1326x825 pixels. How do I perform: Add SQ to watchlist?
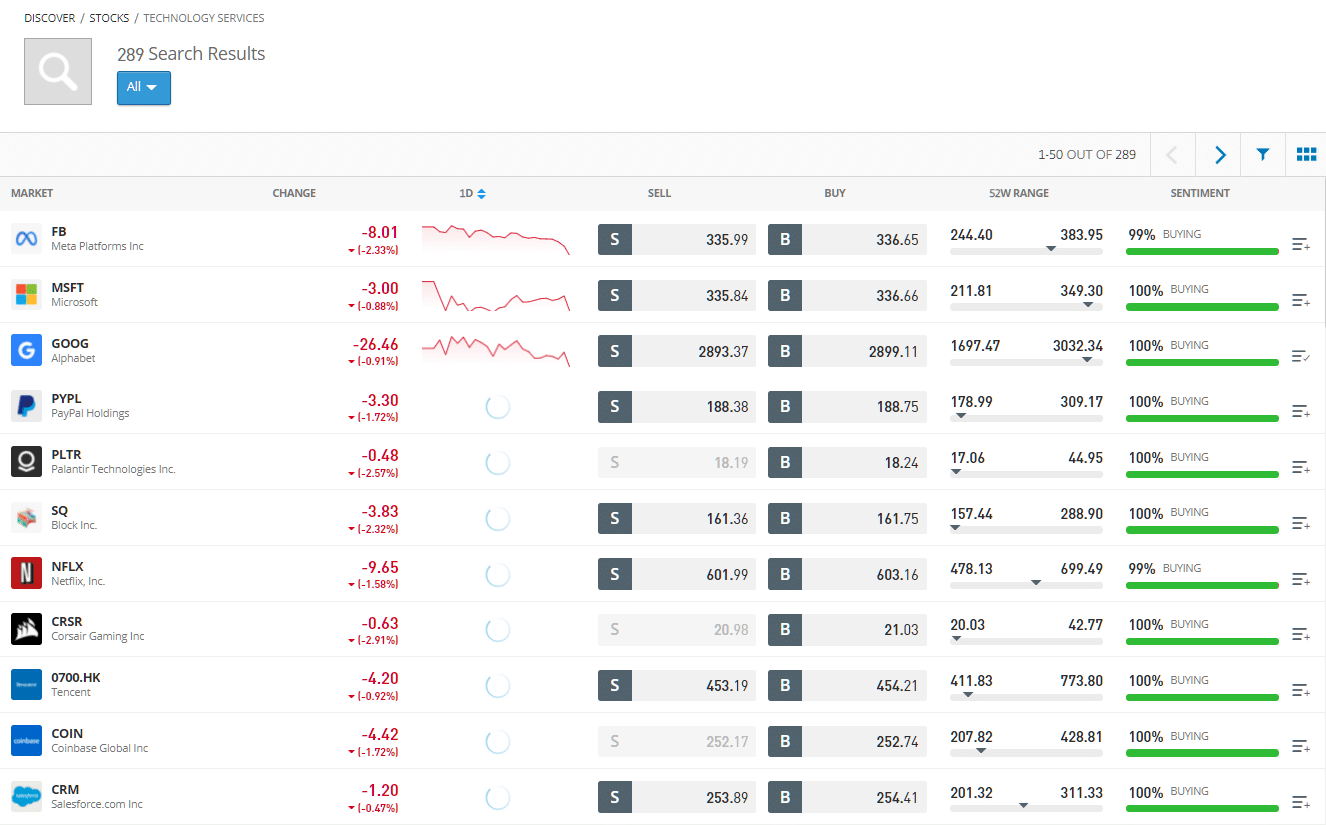pyautogui.click(x=1301, y=523)
